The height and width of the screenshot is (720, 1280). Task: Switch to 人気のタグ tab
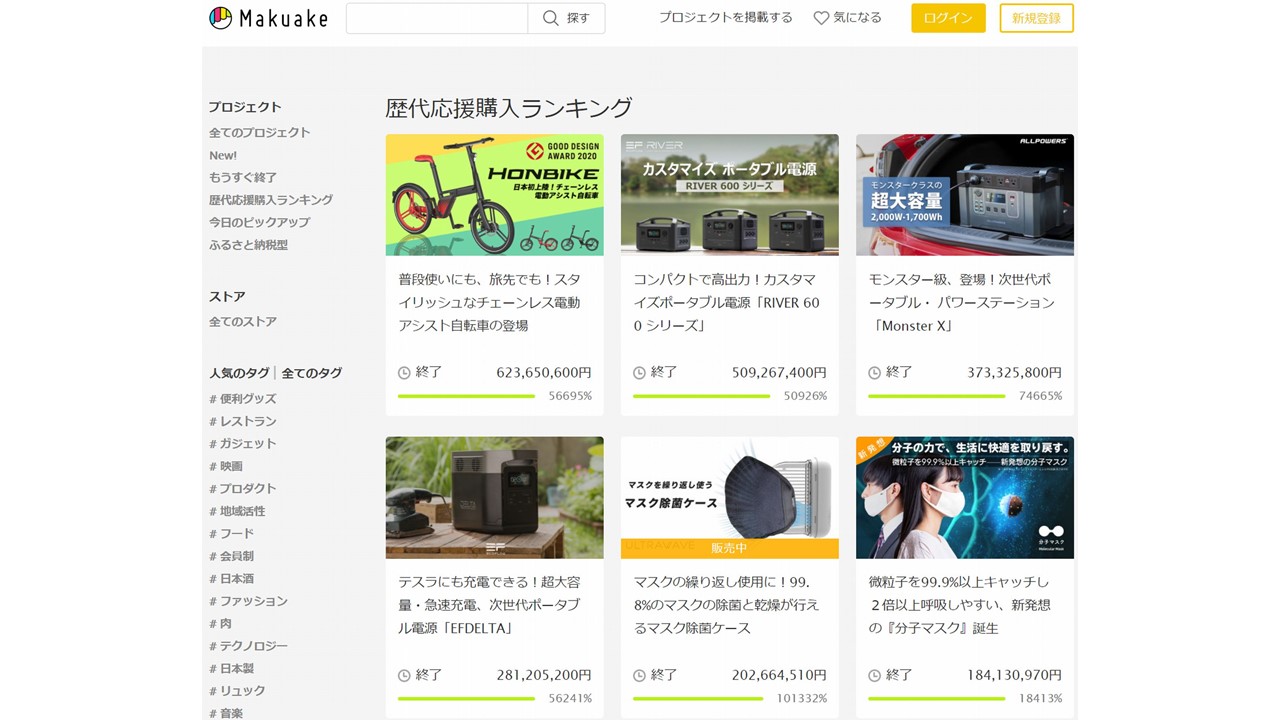[x=239, y=373]
